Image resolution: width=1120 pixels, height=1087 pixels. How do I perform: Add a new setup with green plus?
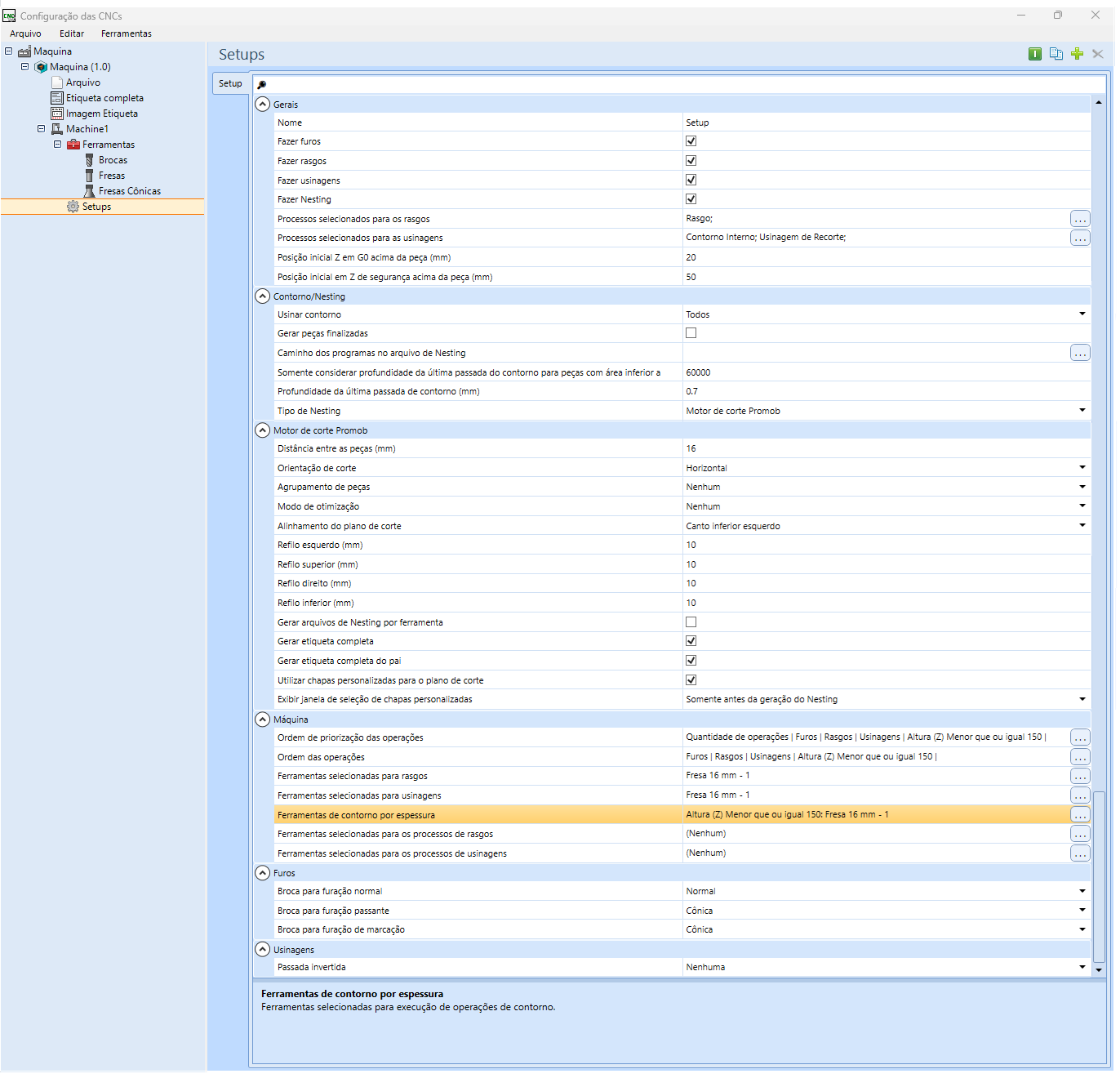(x=1077, y=54)
